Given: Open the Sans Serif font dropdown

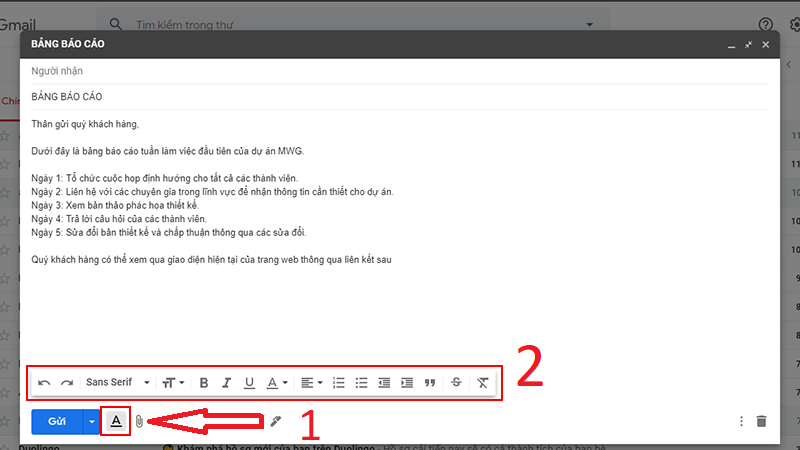Looking at the screenshot, I should (117, 382).
